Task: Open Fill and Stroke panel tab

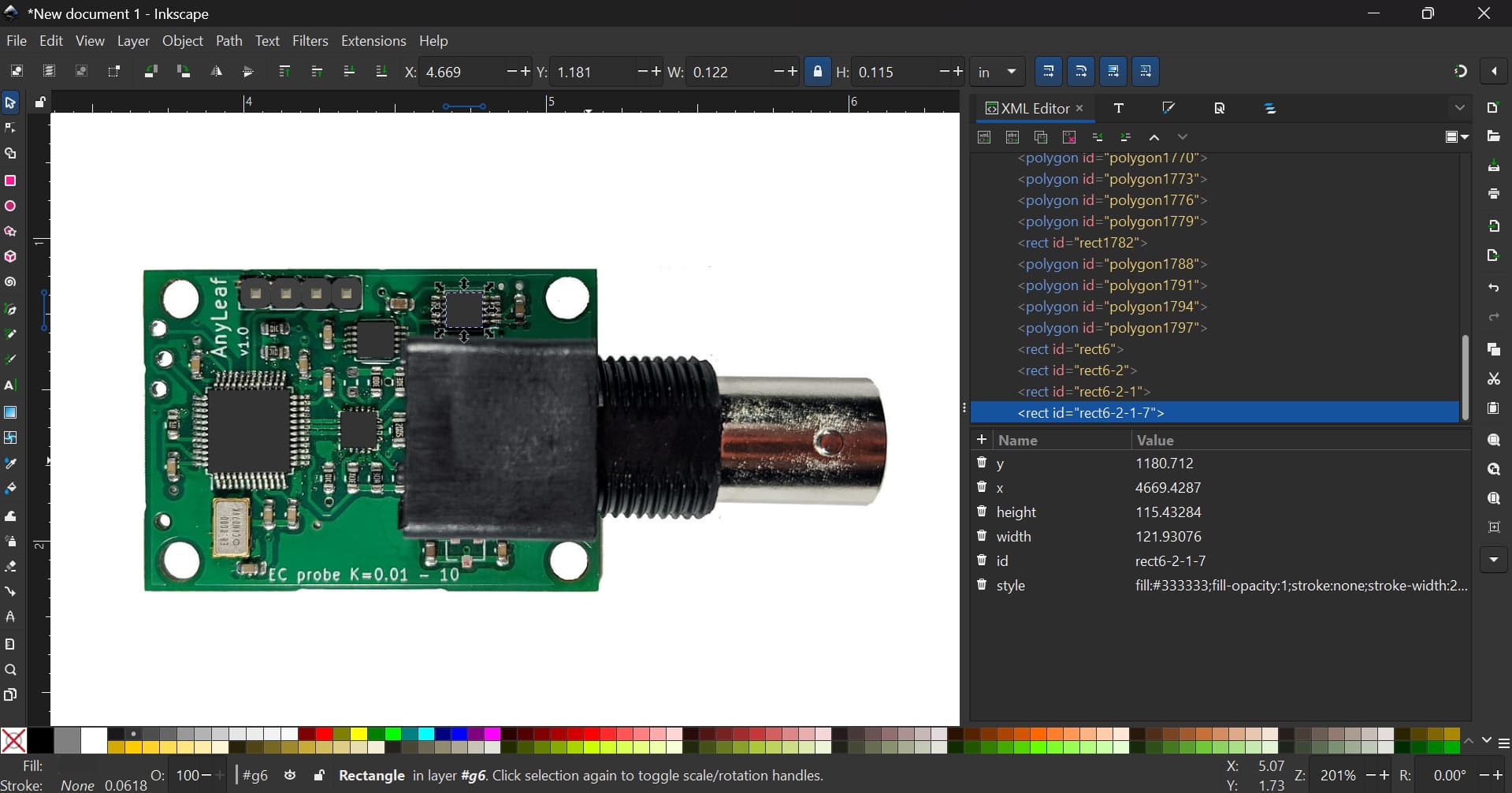Action: click(1169, 108)
